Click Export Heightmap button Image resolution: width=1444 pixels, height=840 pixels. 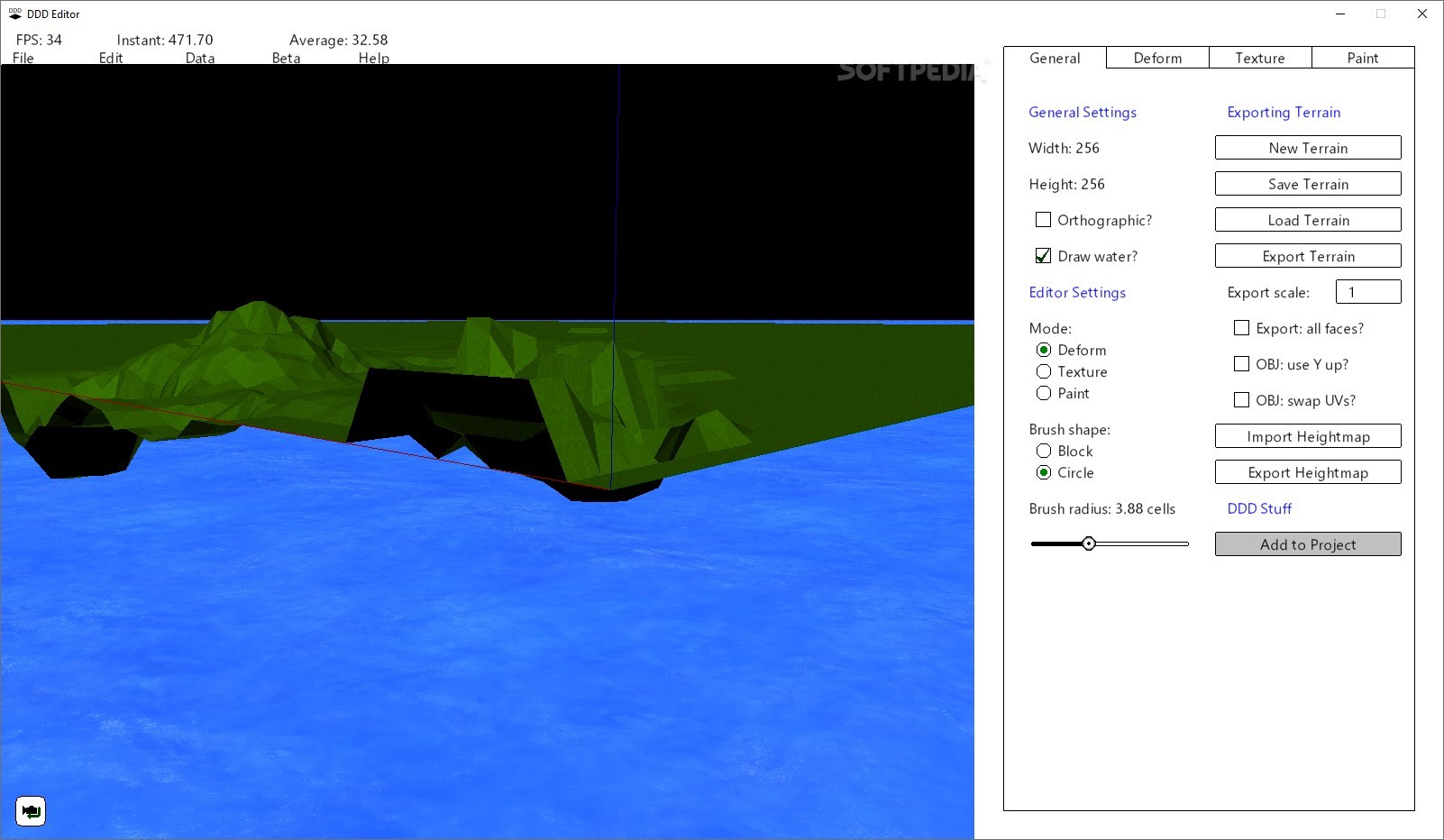tap(1308, 472)
